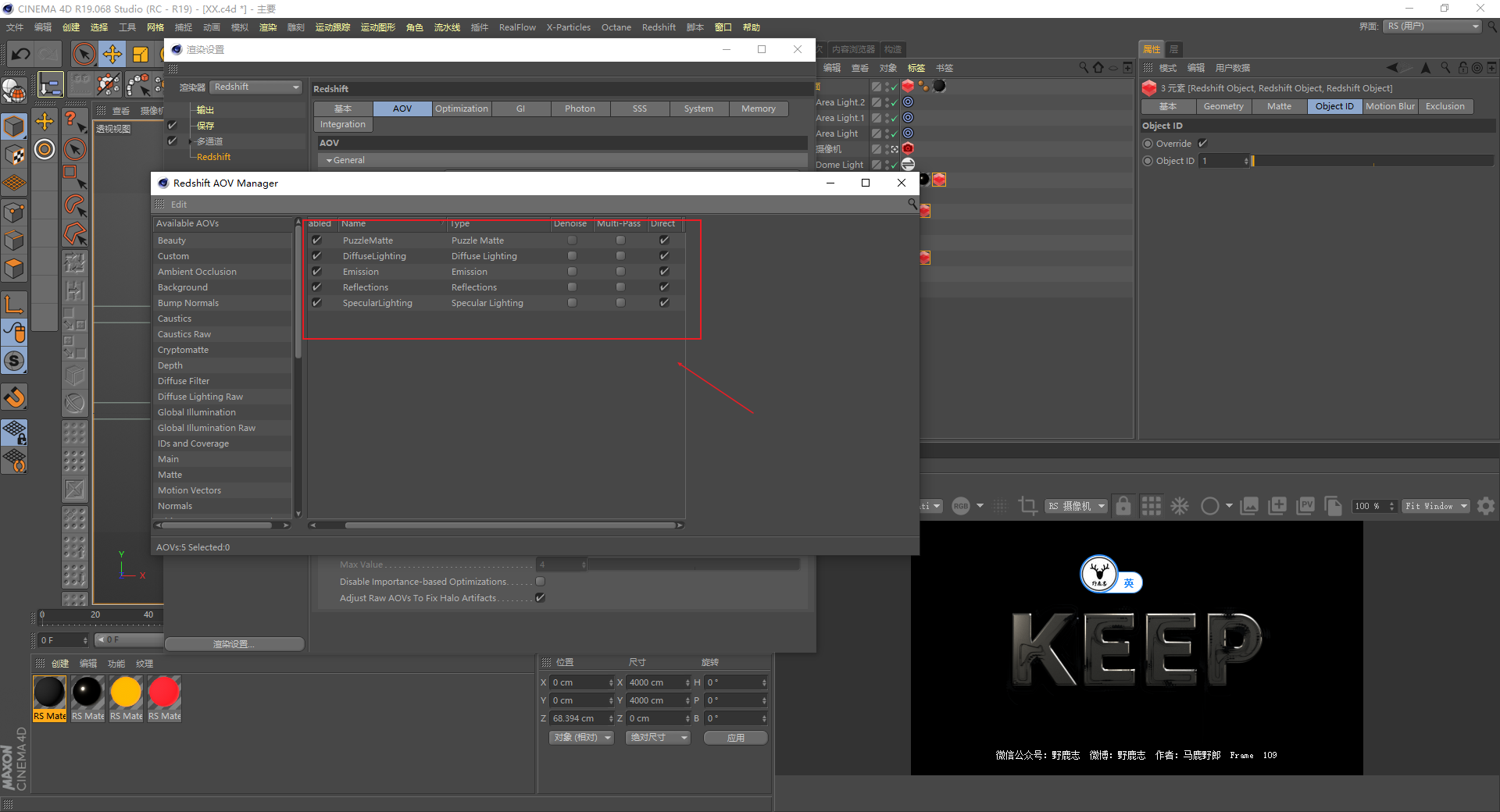Open the Redshift menu in menu bar
The height and width of the screenshot is (812, 1500).
(659, 27)
